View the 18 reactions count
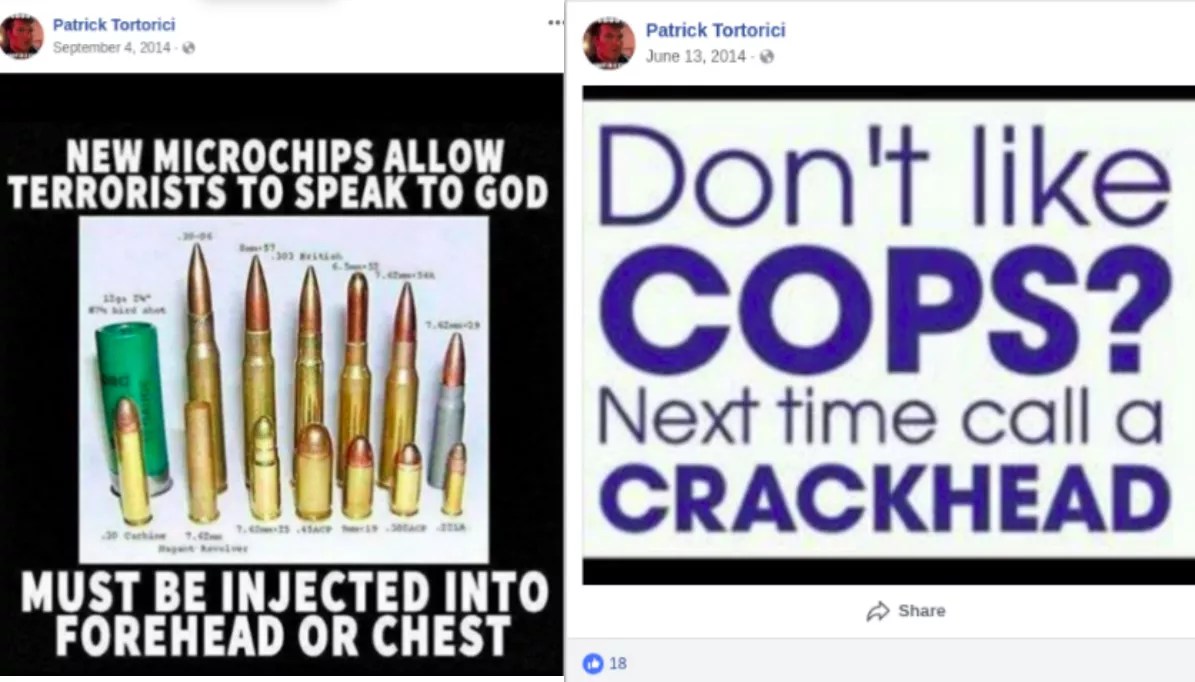 tap(618, 664)
